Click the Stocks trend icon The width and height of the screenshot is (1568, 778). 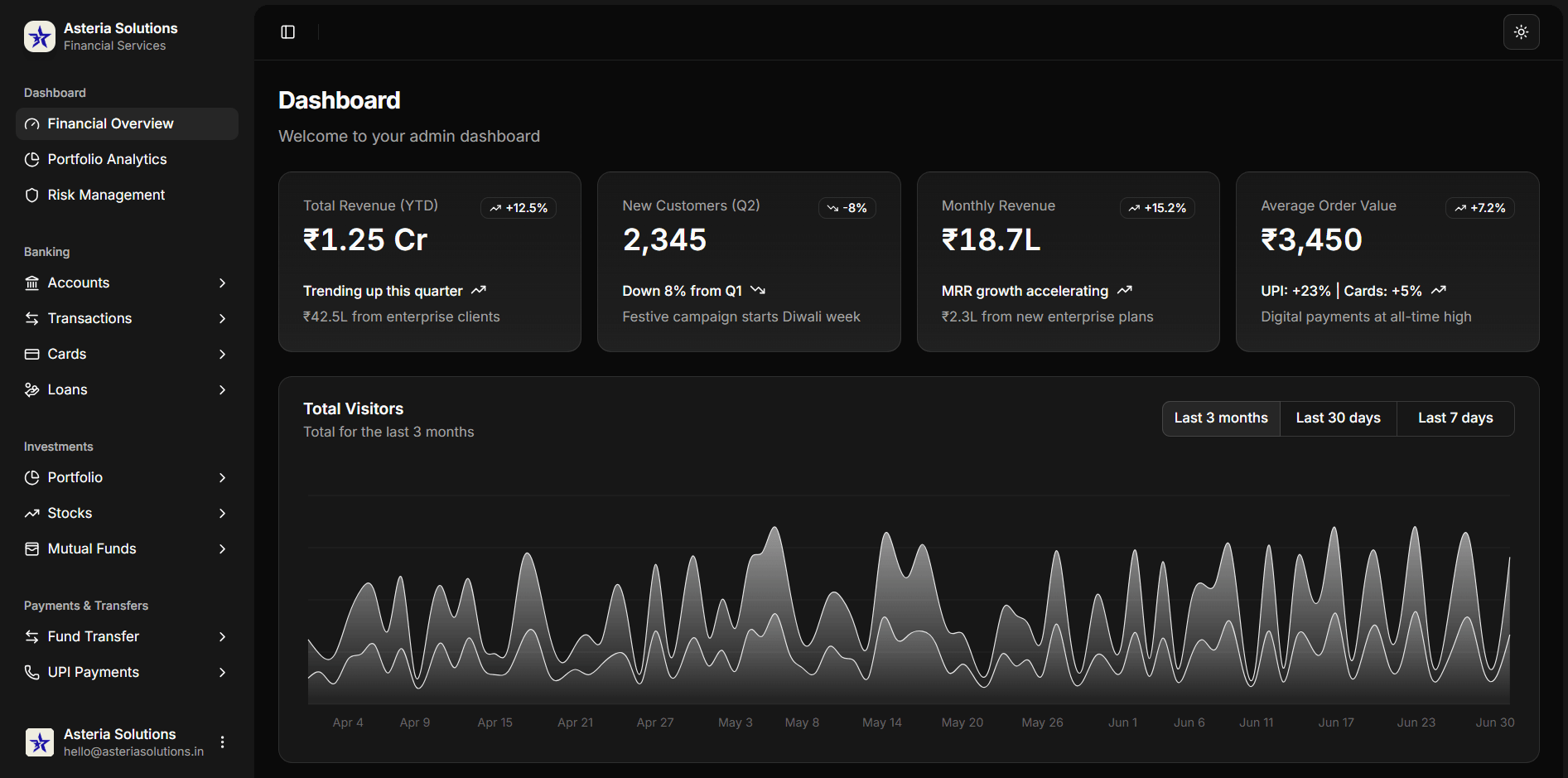32,514
